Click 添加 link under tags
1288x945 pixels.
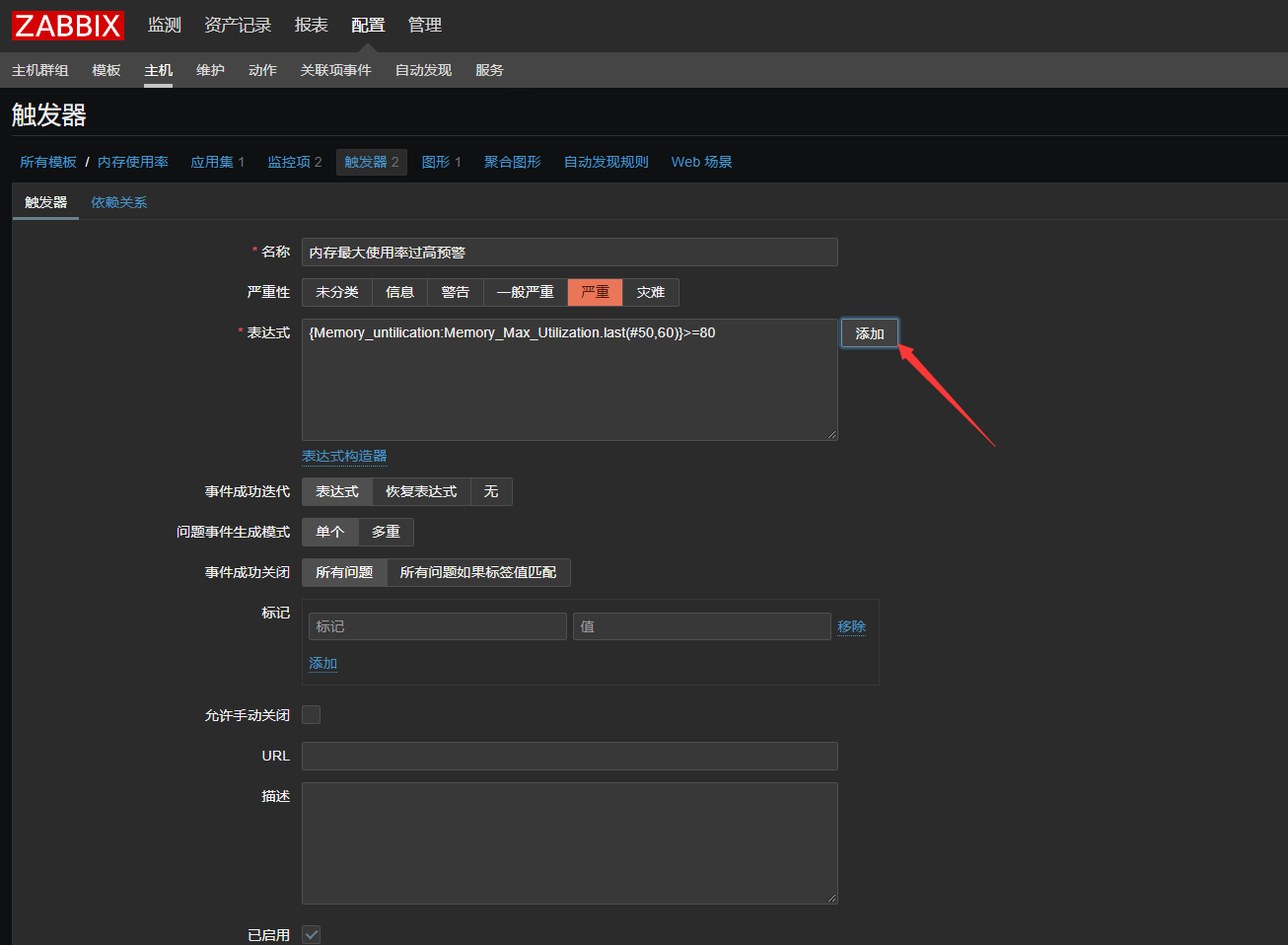click(x=322, y=663)
